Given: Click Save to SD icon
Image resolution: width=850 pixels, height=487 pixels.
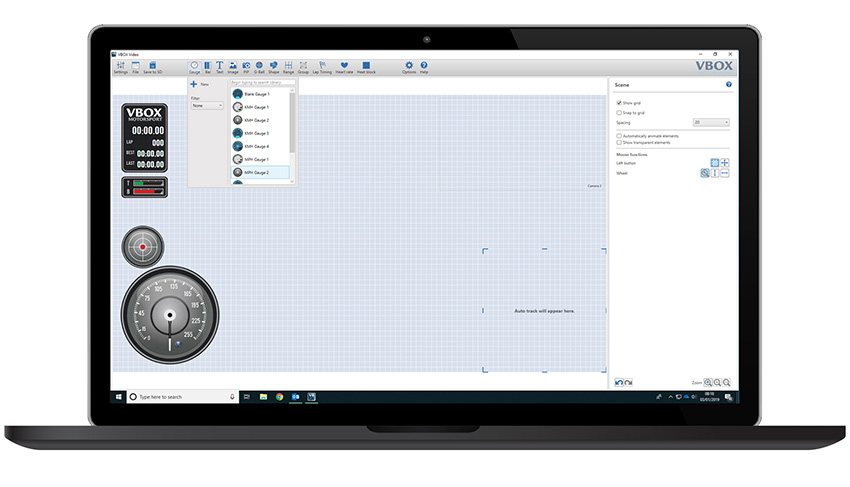Looking at the screenshot, I should coord(153,67).
